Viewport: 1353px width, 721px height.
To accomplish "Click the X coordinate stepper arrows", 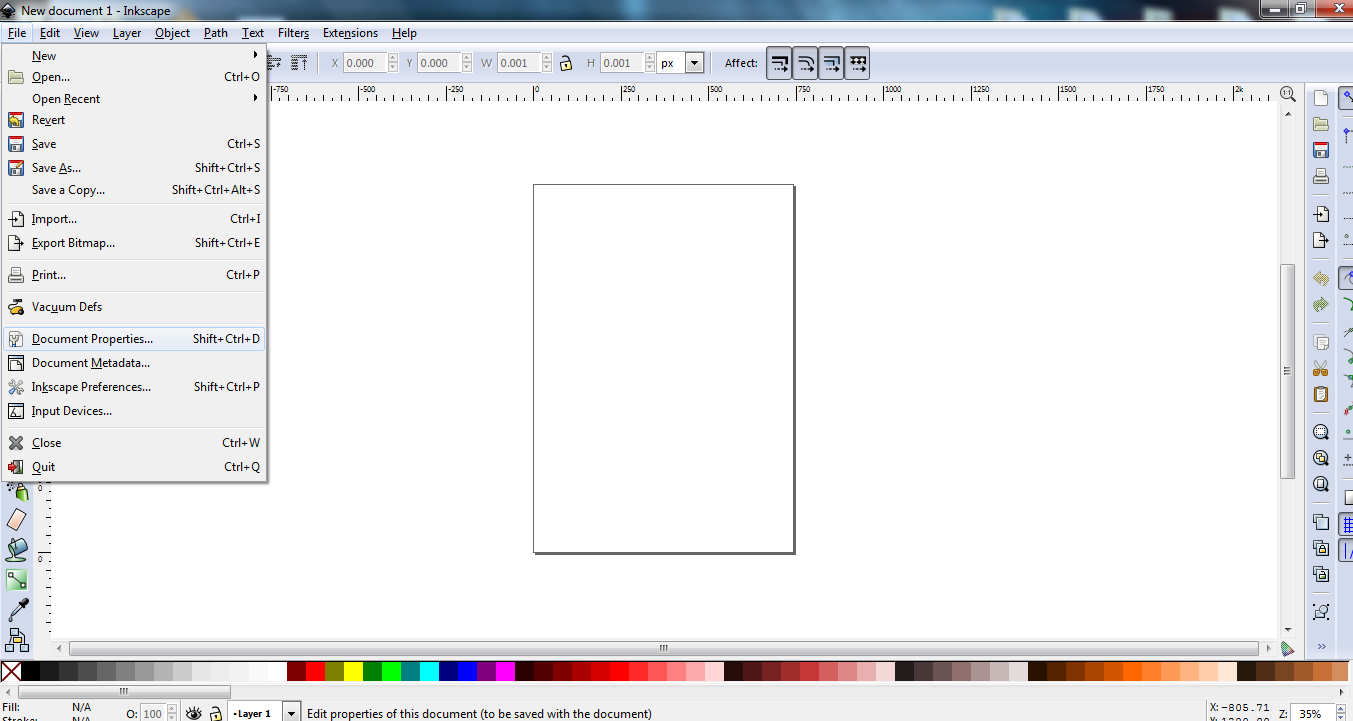I will click(x=393, y=63).
